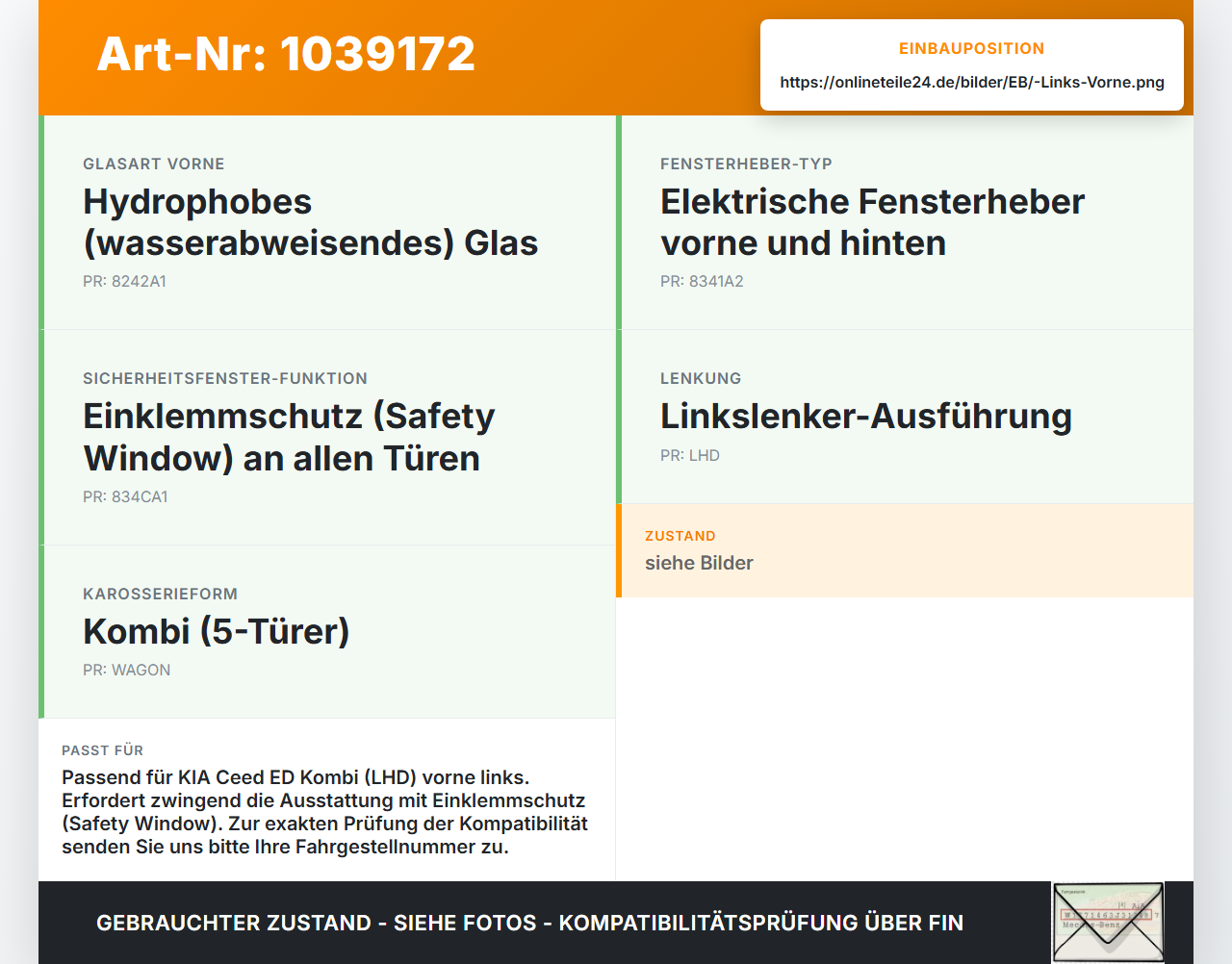Click the Einklemmschutz (Safety Window) feature card
1232x964 pixels.
(327, 438)
